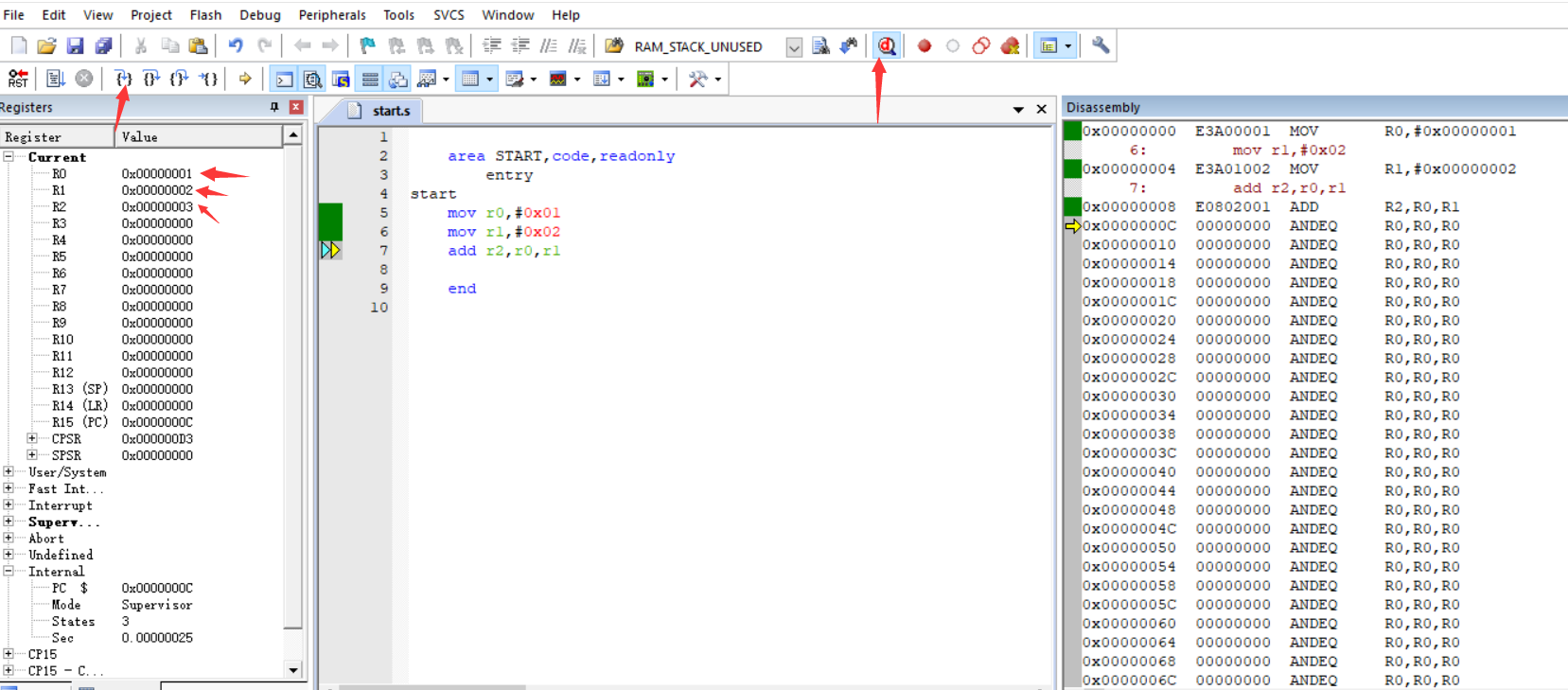Open the Flash menu

pos(205,15)
